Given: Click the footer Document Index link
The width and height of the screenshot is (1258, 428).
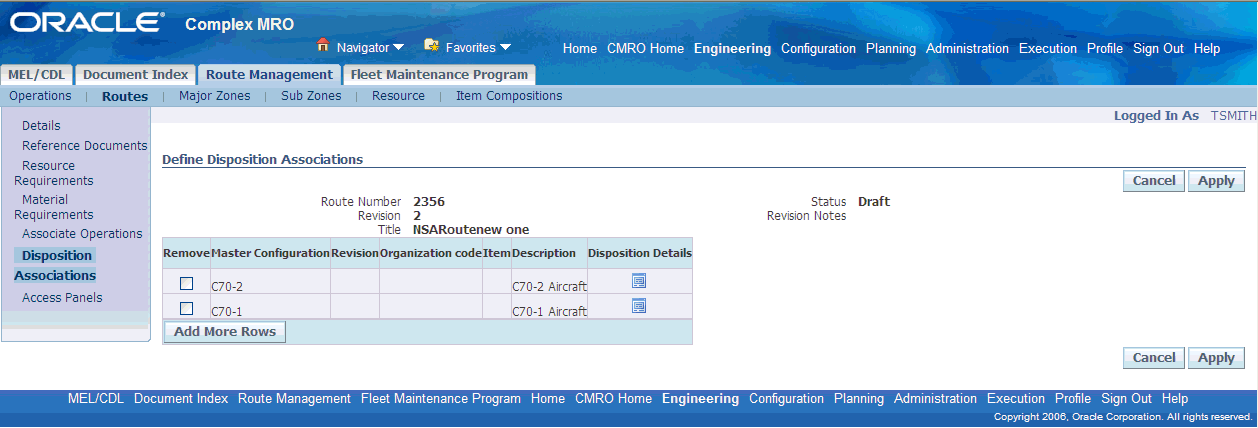Looking at the screenshot, I should coord(181,398).
